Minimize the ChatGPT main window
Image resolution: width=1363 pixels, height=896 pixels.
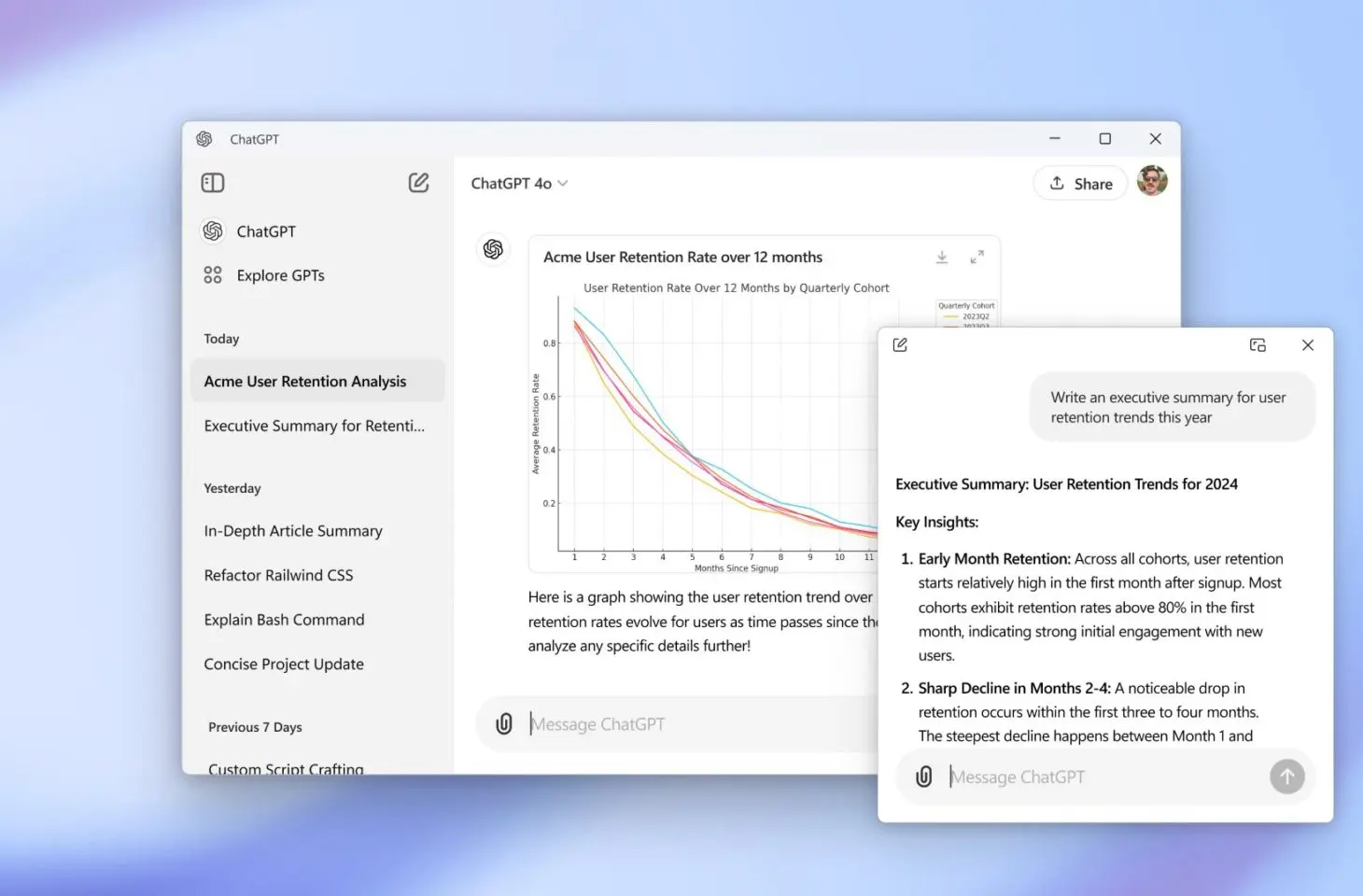pyautogui.click(x=1055, y=138)
